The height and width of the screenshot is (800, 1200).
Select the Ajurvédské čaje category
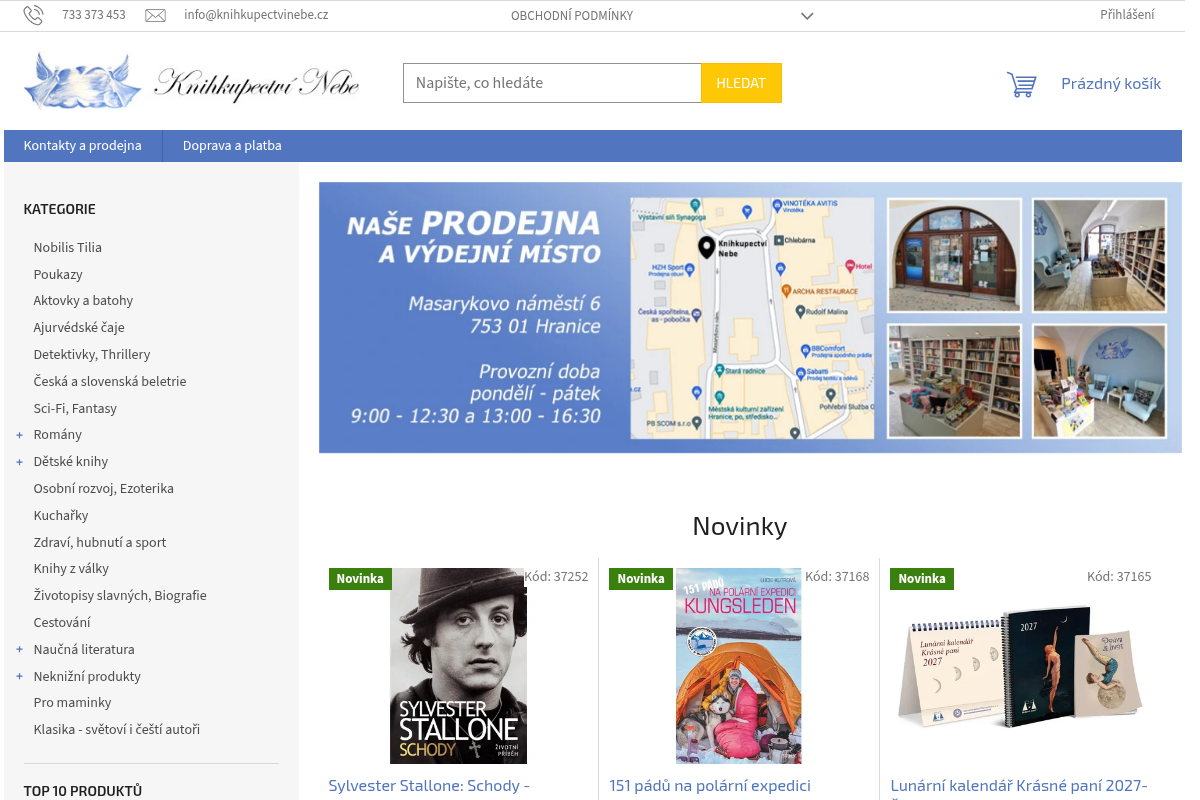[79, 328]
